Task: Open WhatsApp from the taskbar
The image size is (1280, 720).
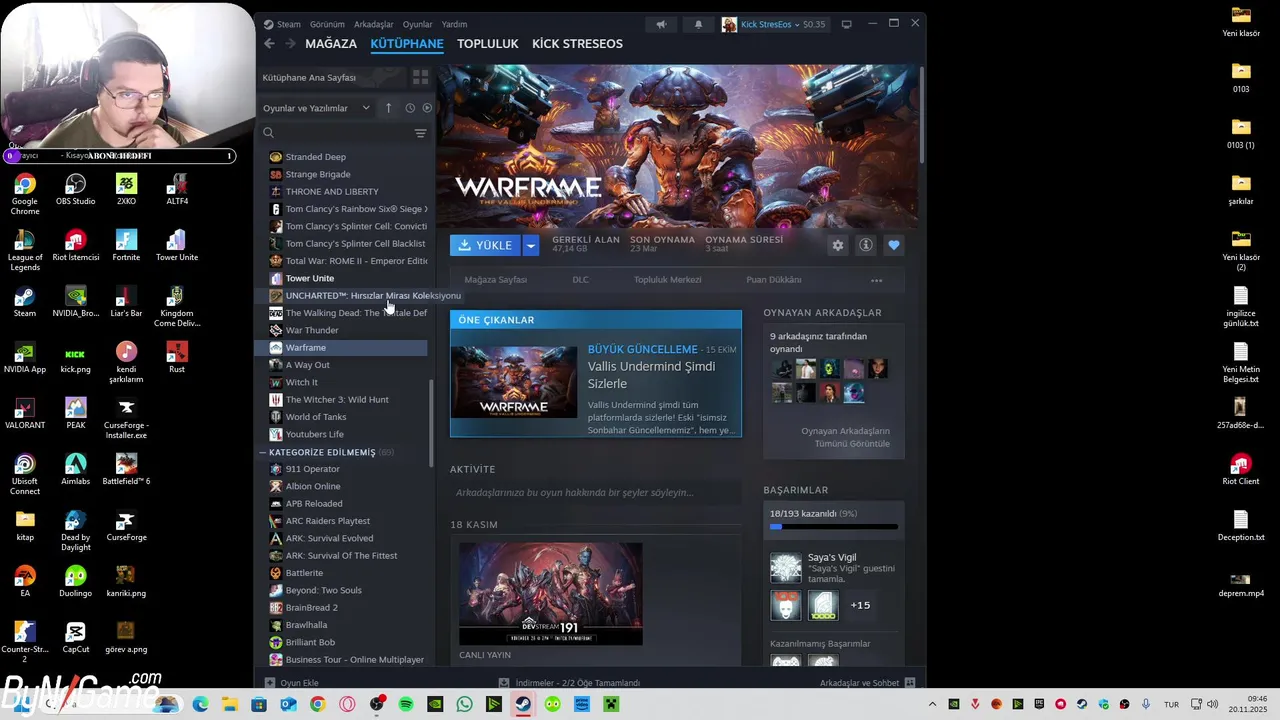Action: 464,704
